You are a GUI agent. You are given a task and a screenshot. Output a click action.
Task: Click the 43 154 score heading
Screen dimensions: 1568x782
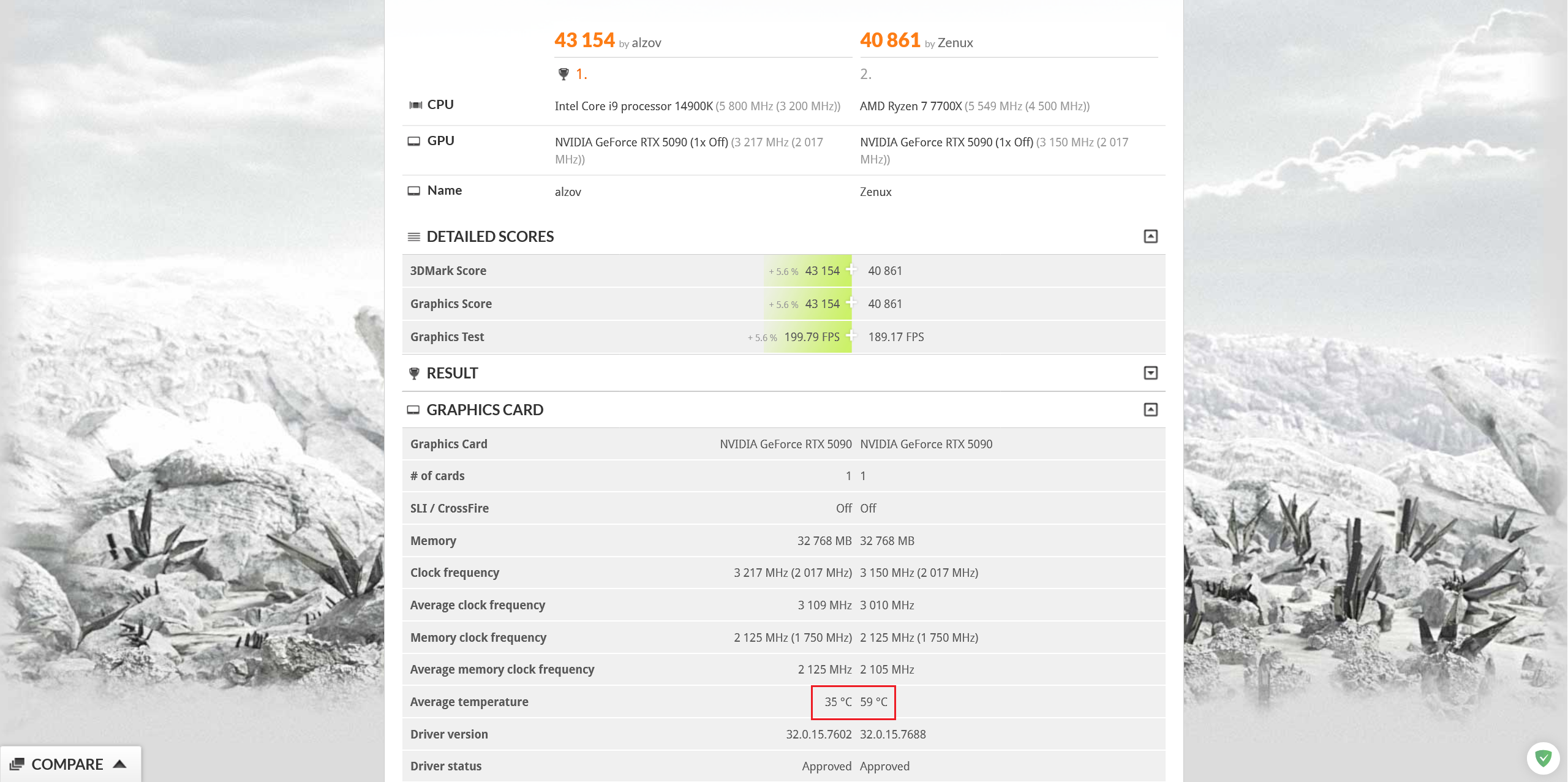[x=584, y=40]
